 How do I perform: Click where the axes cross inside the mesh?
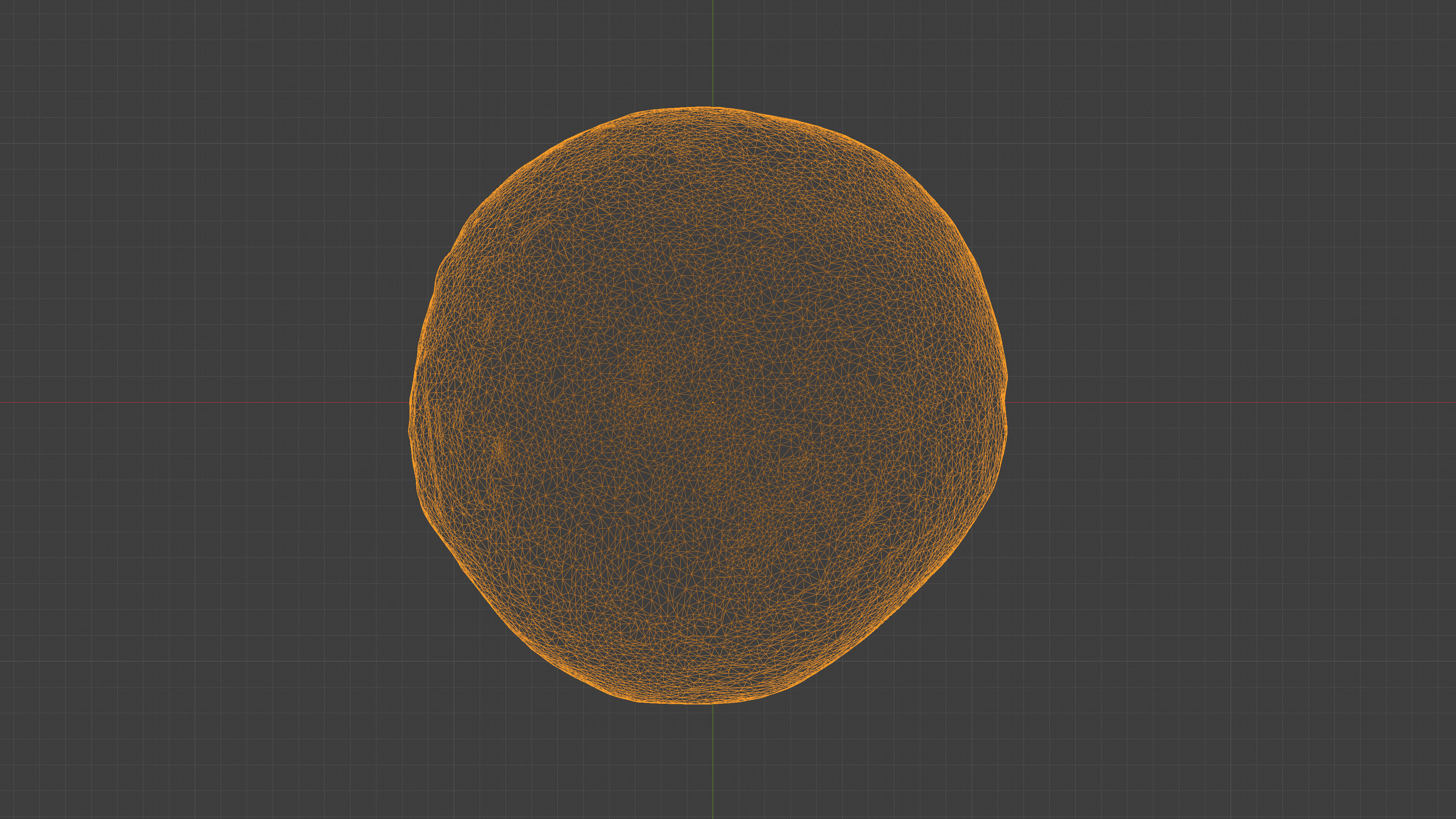pyautogui.click(x=713, y=402)
